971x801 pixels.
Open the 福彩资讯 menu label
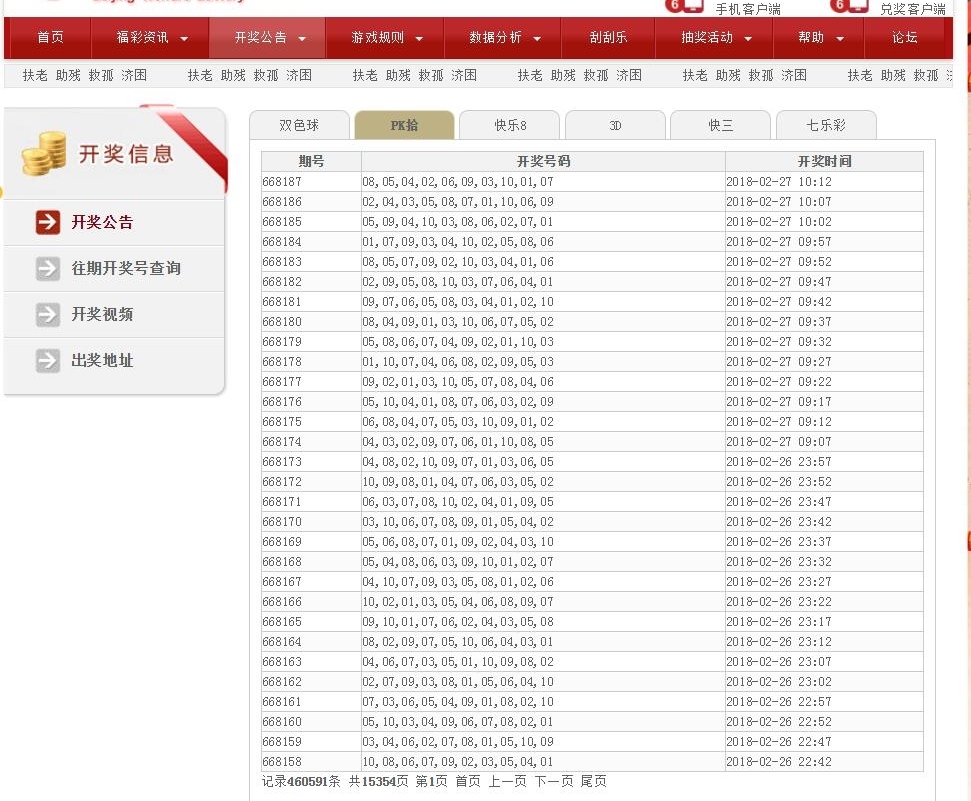pos(142,37)
